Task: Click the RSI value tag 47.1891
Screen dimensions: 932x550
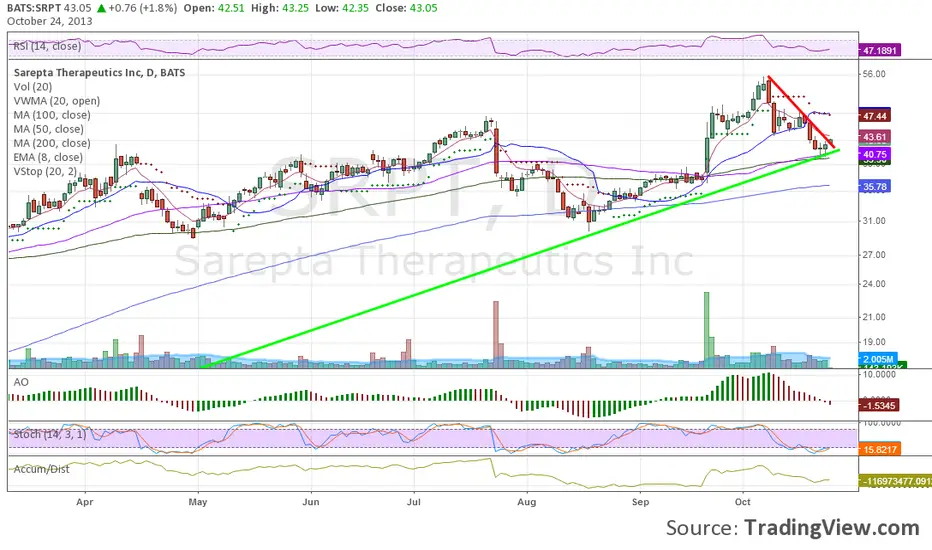Action: coord(880,51)
